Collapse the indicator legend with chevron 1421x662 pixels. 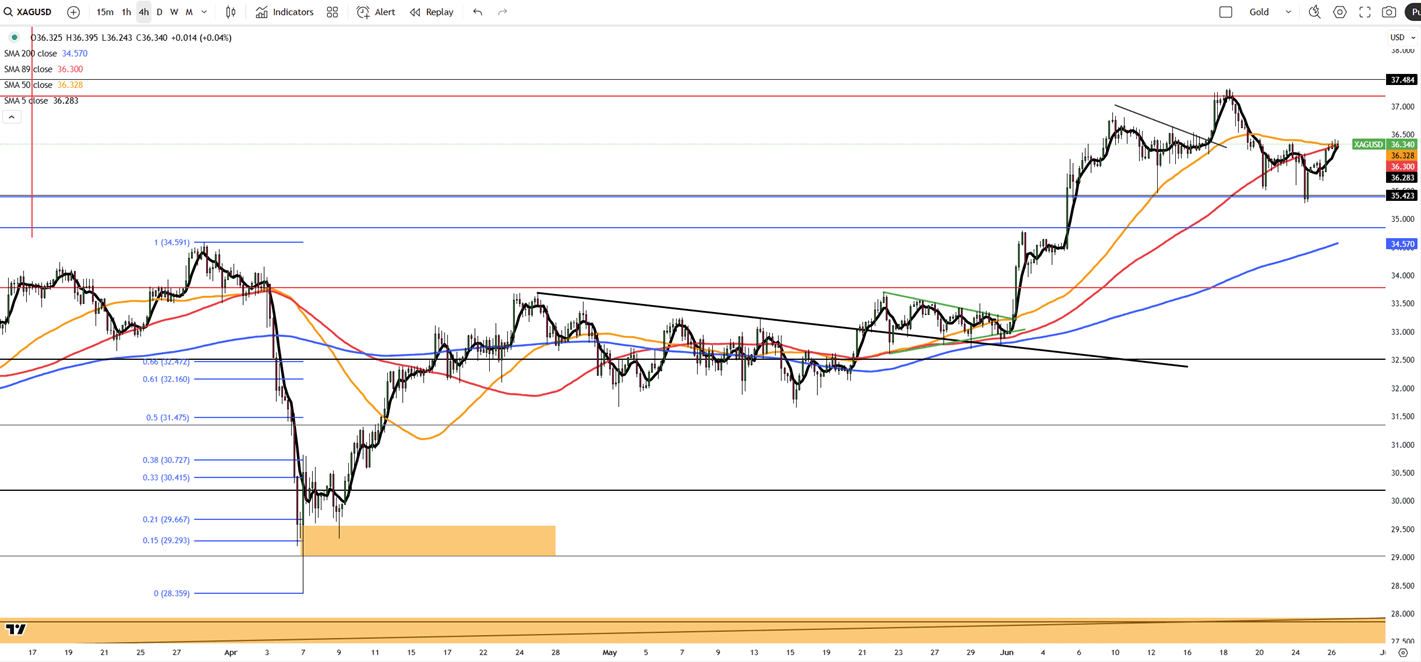11,117
